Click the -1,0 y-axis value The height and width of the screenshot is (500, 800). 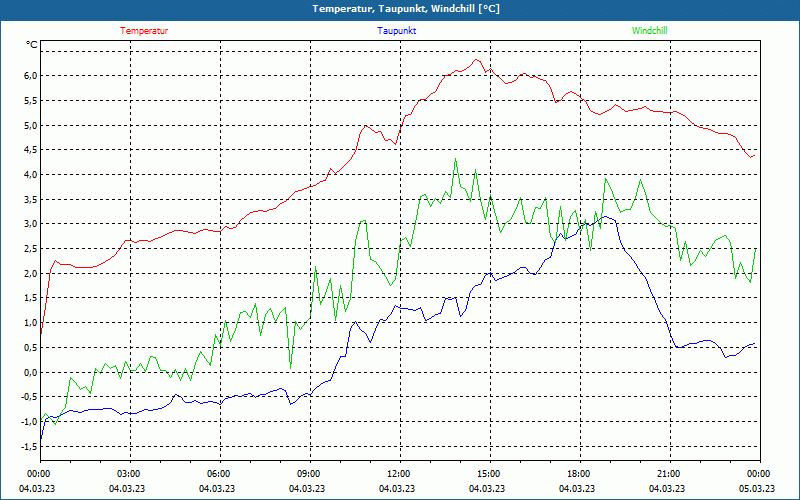[30, 422]
